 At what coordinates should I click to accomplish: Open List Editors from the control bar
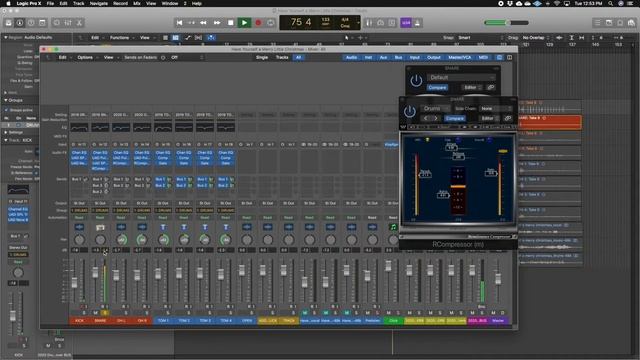(x=598, y=23)
